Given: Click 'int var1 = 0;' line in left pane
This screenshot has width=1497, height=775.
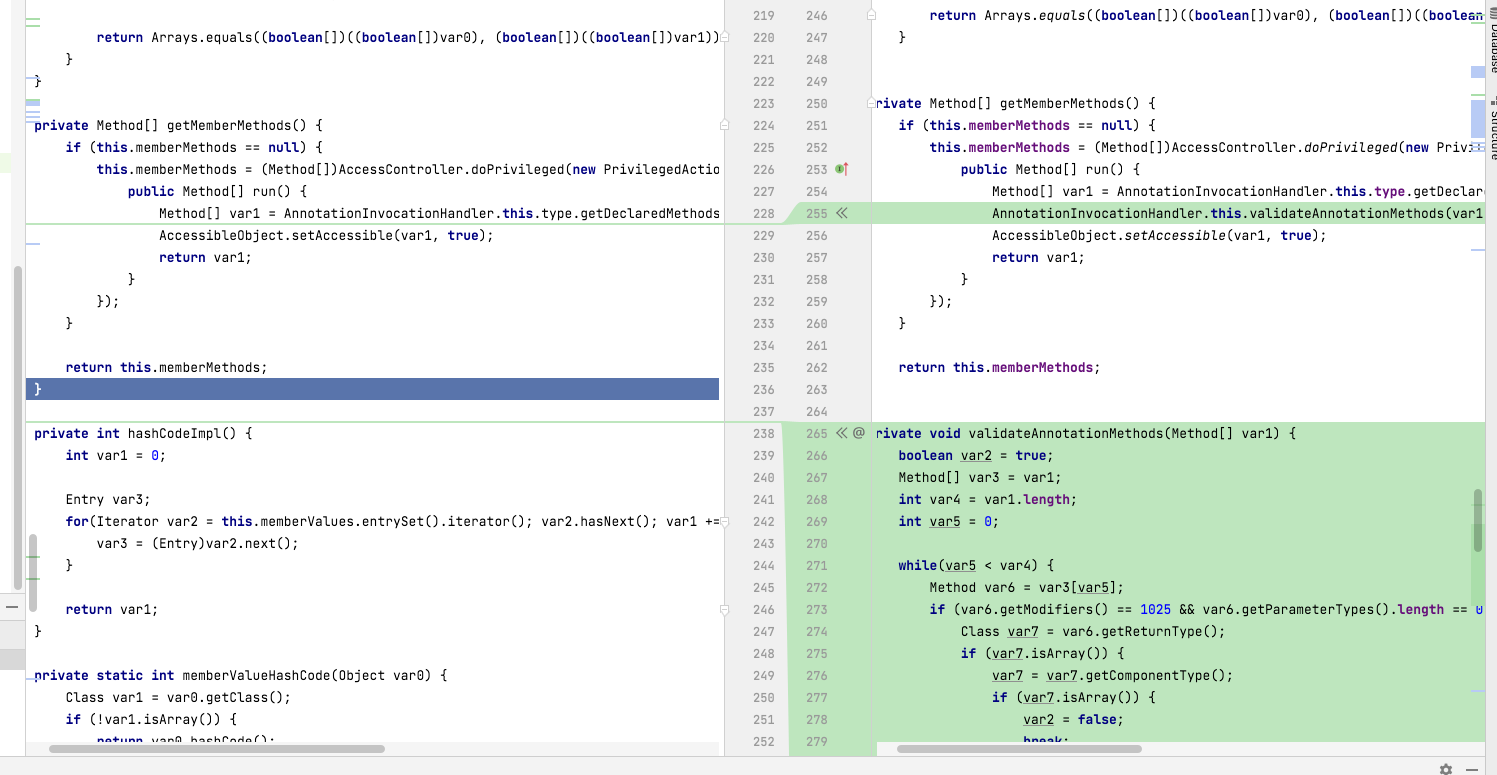Looking at the screenshot, I should coord(116,455).
